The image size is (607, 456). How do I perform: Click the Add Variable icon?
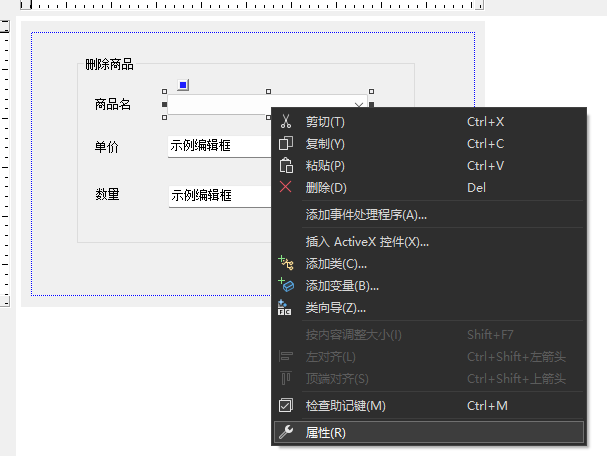[286, 285]
